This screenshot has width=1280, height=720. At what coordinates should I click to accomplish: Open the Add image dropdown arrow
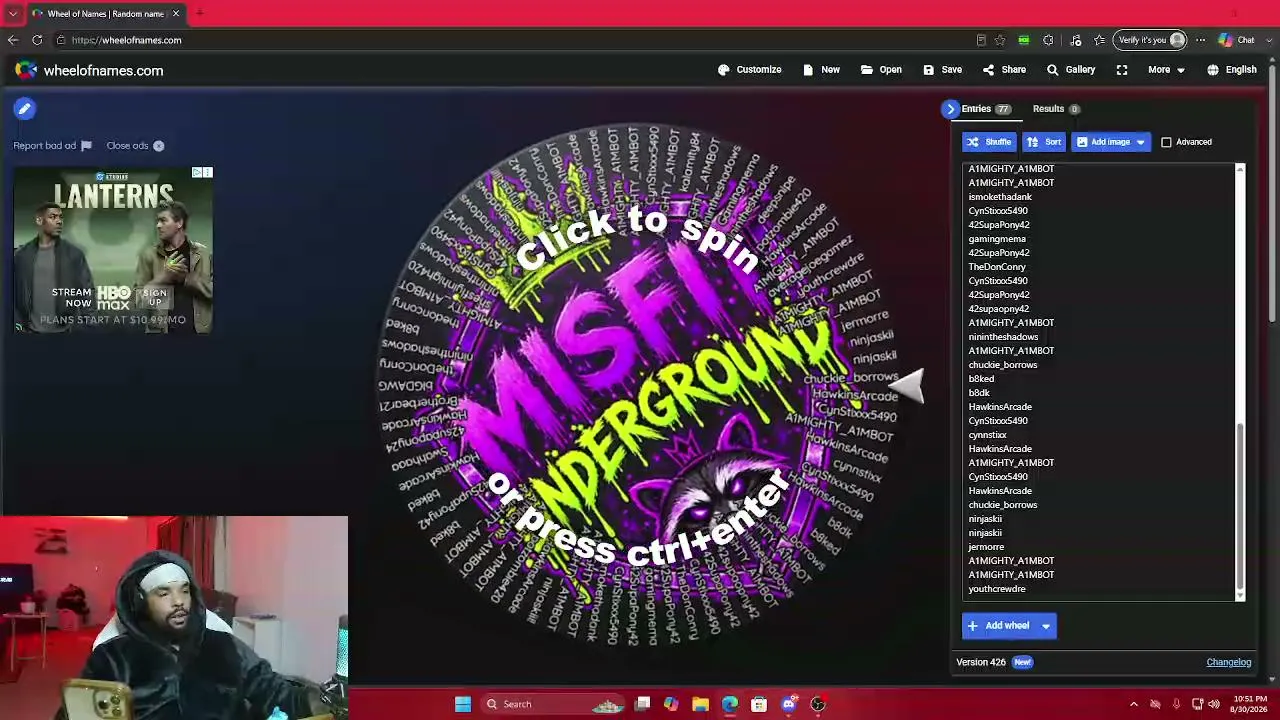coord(1140,142)
